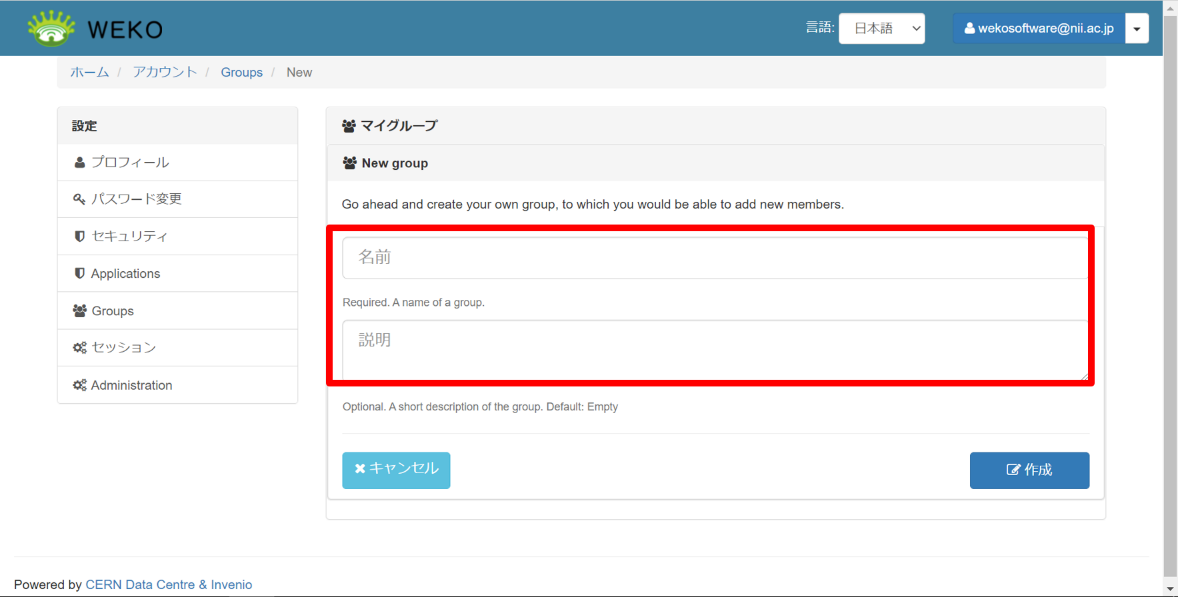Click the Groups people icon in sidebar
Image resolution: width=1178 pixels, height=597 pixels.
(79, 311)
